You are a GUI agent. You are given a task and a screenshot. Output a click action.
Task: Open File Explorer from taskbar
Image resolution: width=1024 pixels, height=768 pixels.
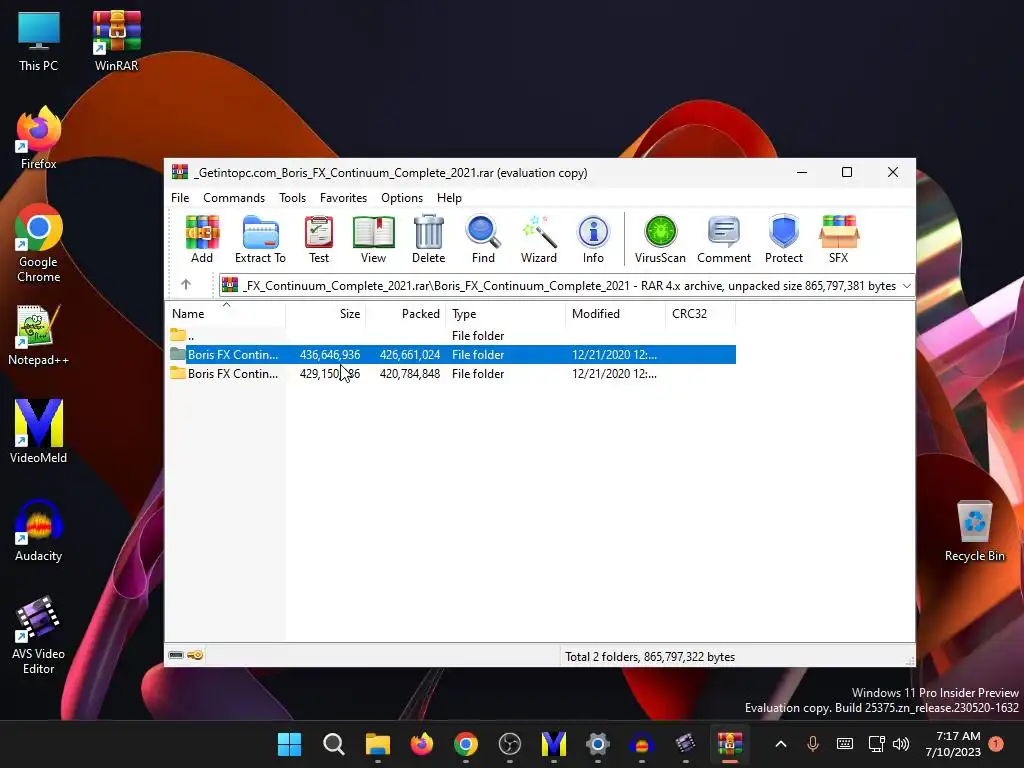click(377, 744)
